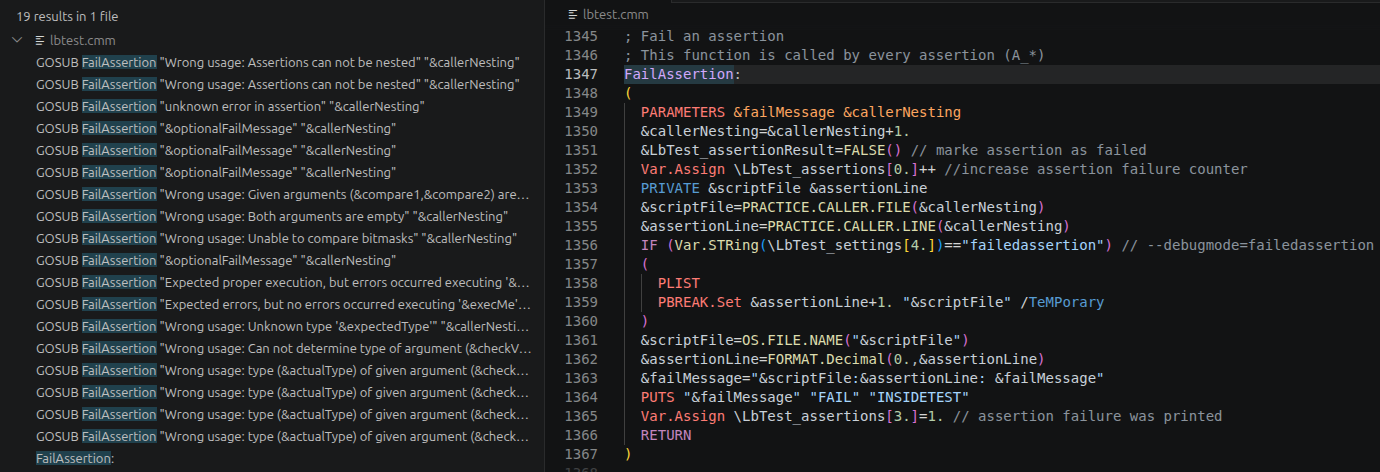
Task: Click line number 1367 in the gutter
Action: [x=581, y=454]
